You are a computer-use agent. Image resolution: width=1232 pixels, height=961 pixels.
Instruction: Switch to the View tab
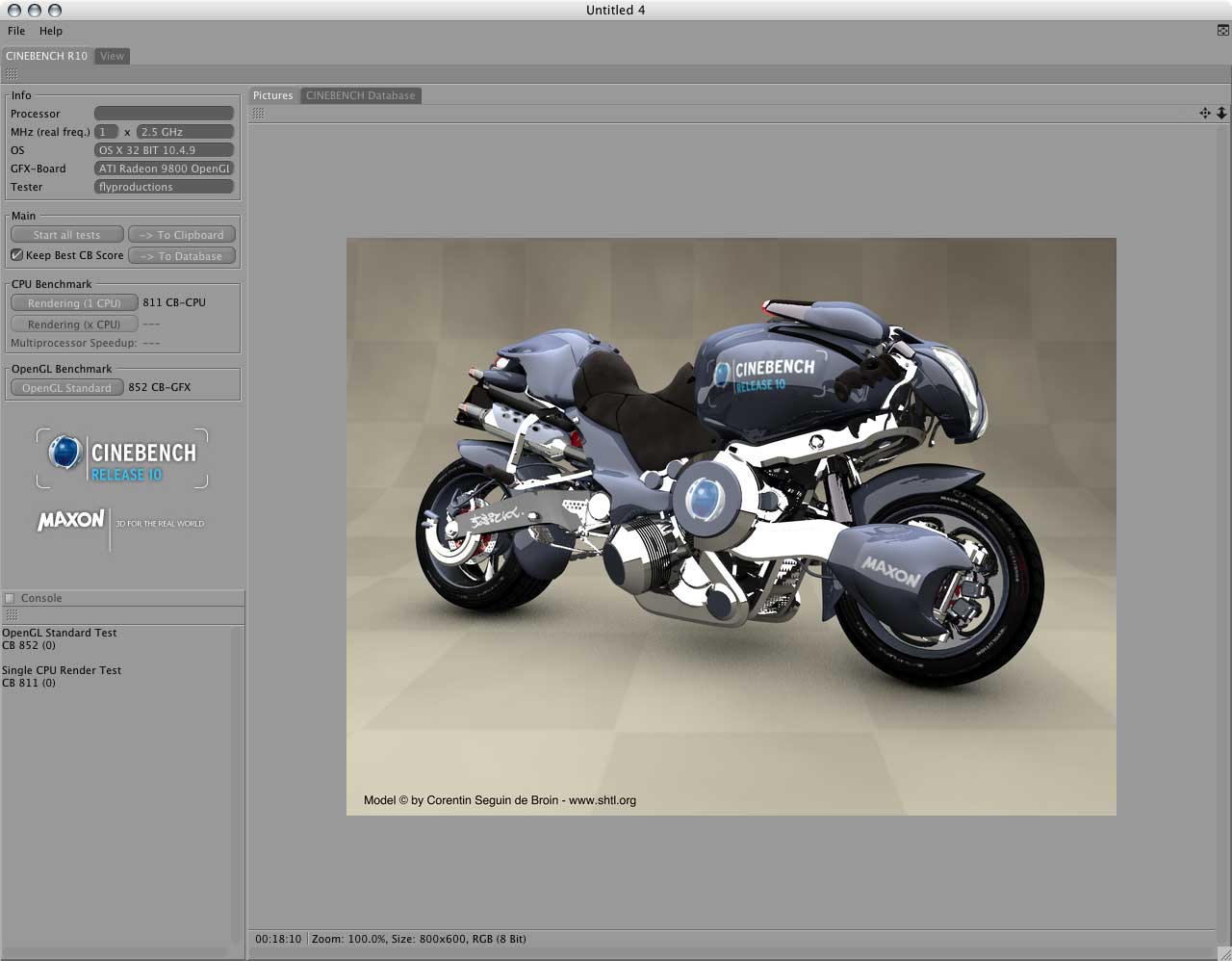(113, 56)
